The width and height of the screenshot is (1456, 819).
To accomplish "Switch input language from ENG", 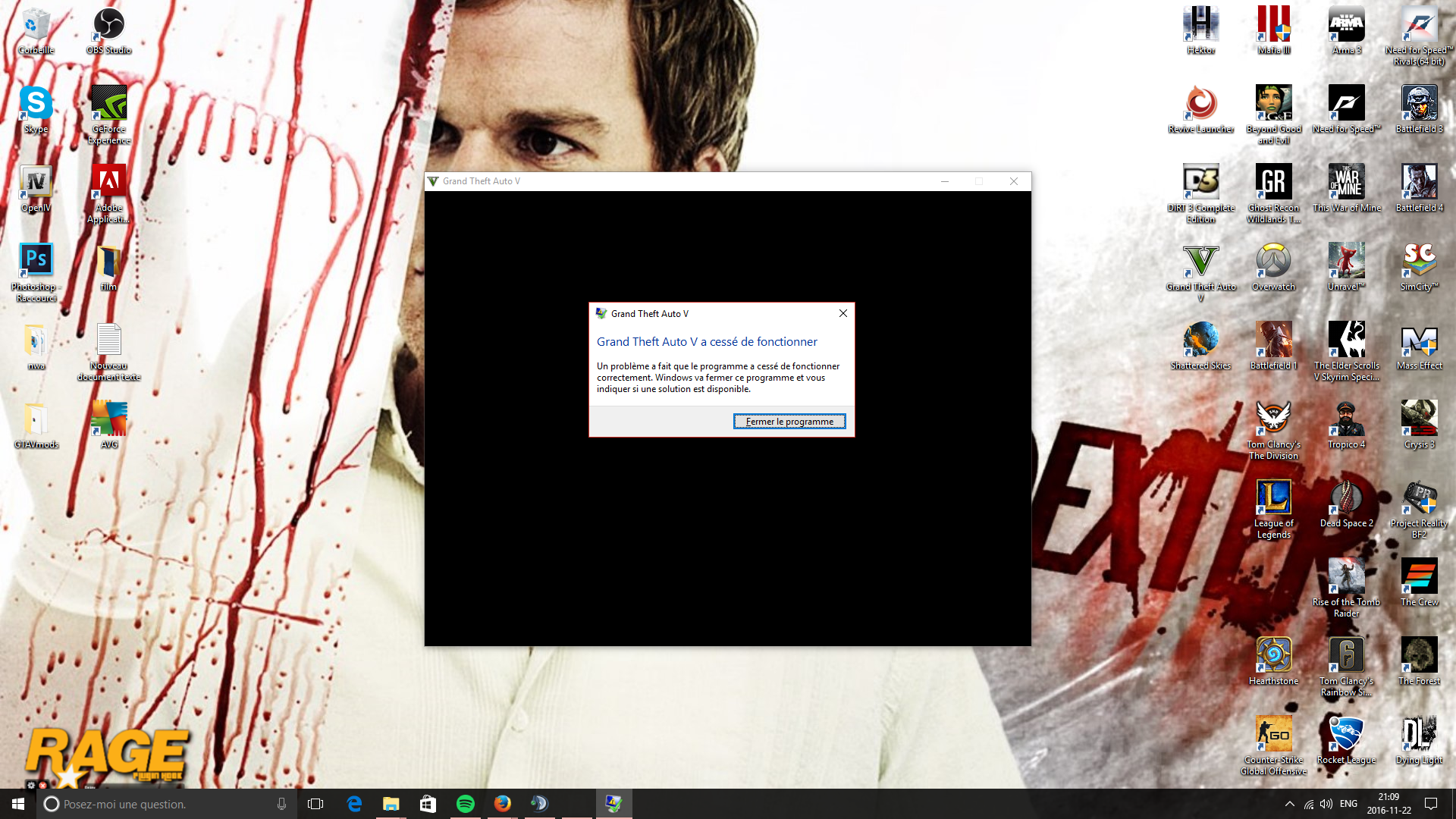I will click(1348, 804).
